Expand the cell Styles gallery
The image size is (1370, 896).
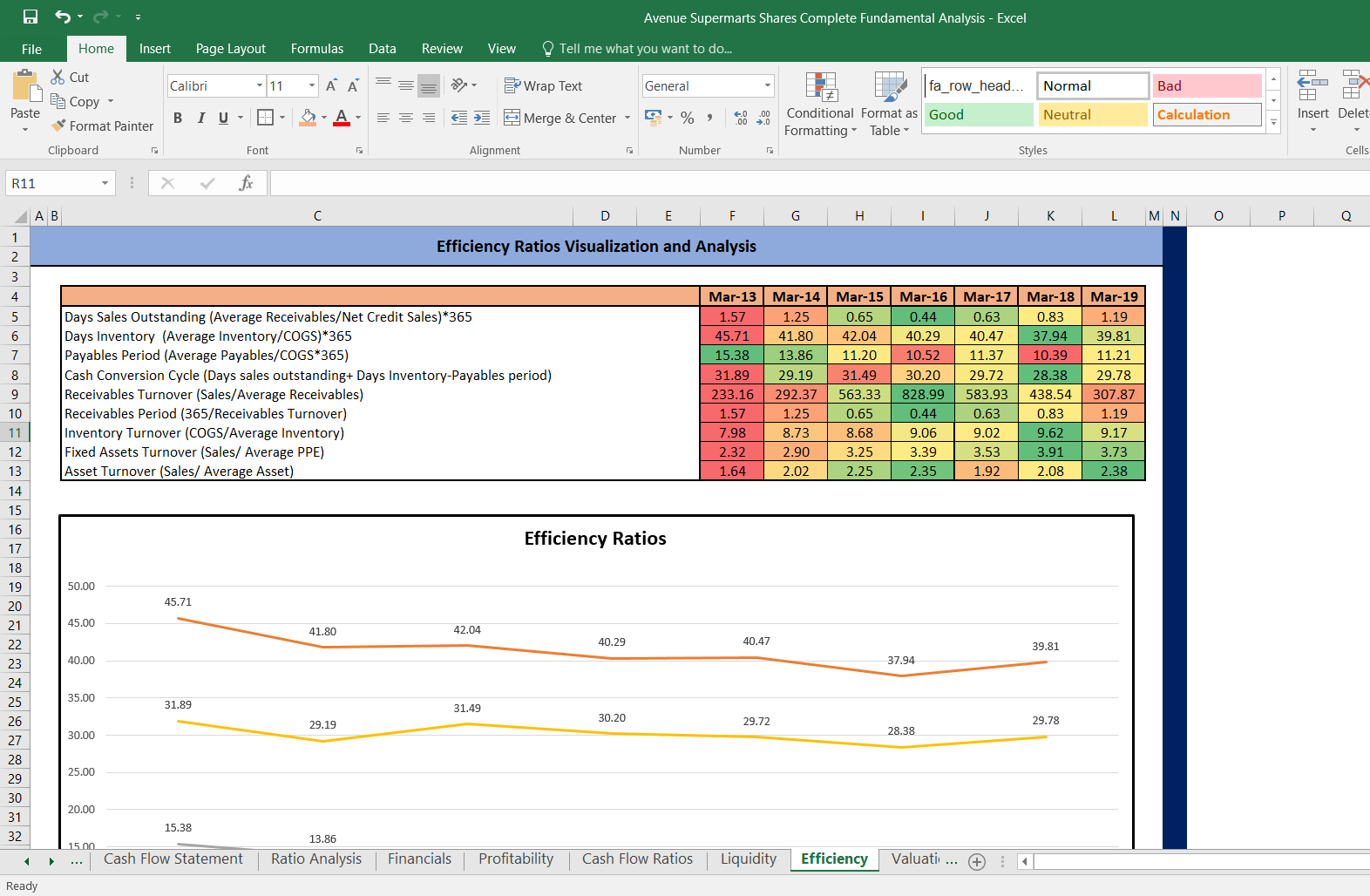[x=1273, y=123]
